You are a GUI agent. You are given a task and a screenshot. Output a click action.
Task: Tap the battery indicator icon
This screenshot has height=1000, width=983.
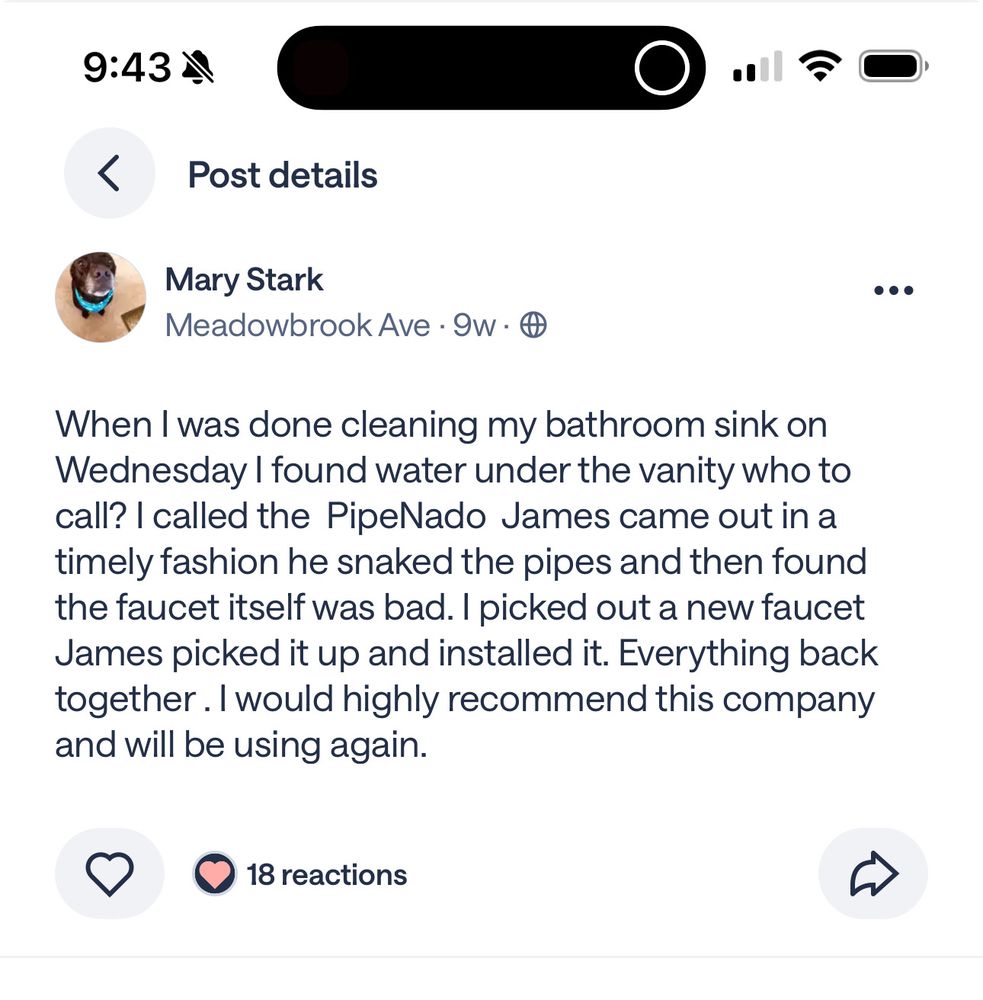(893, 67)
